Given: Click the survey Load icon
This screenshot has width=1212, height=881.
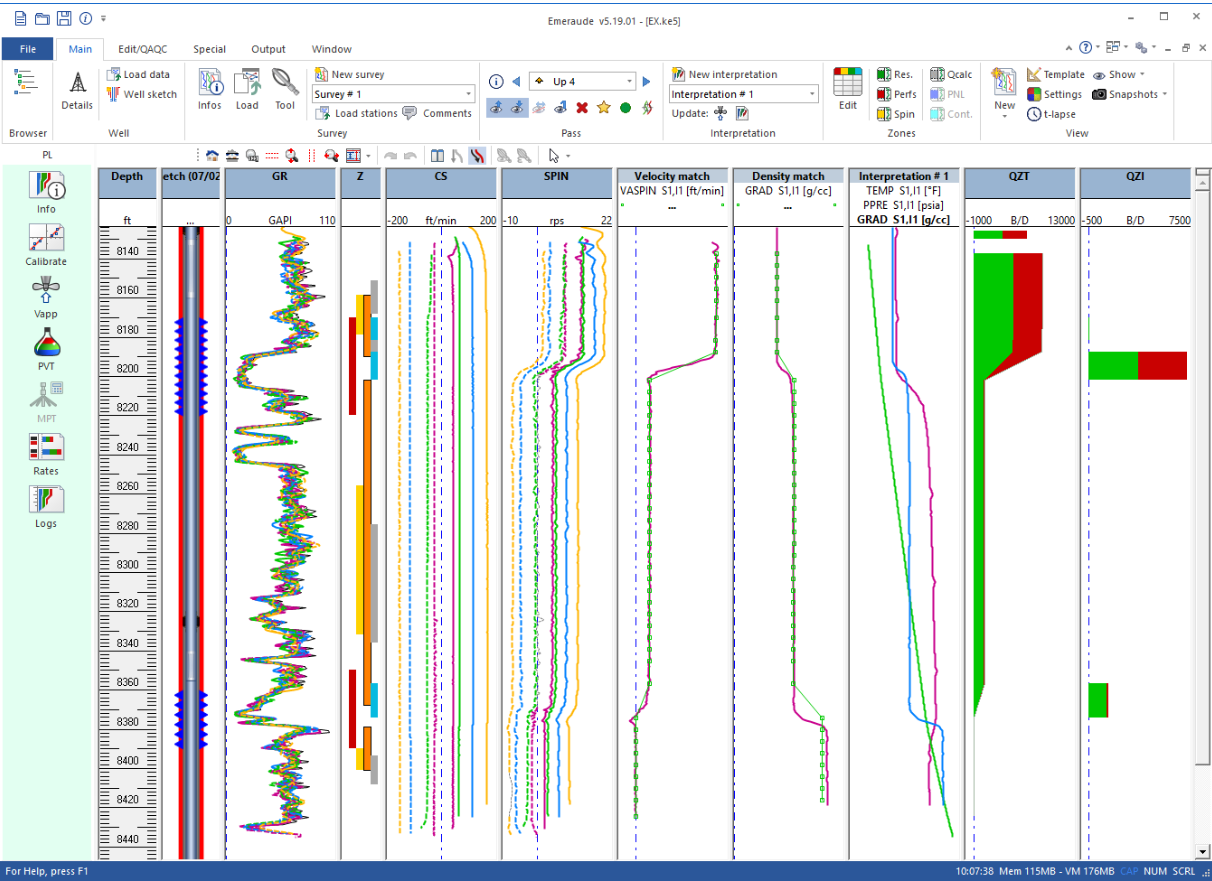Looking at the screenshot, I should (247, 90).
